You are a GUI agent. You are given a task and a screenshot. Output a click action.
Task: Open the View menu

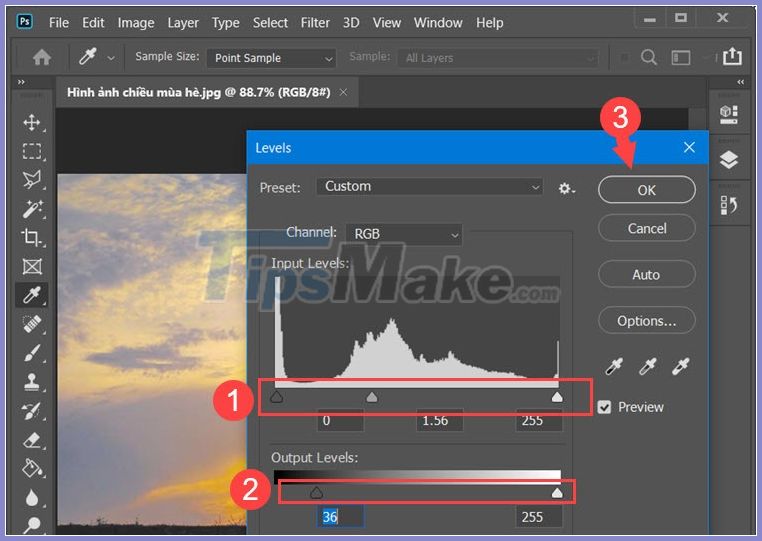[387, 23]
